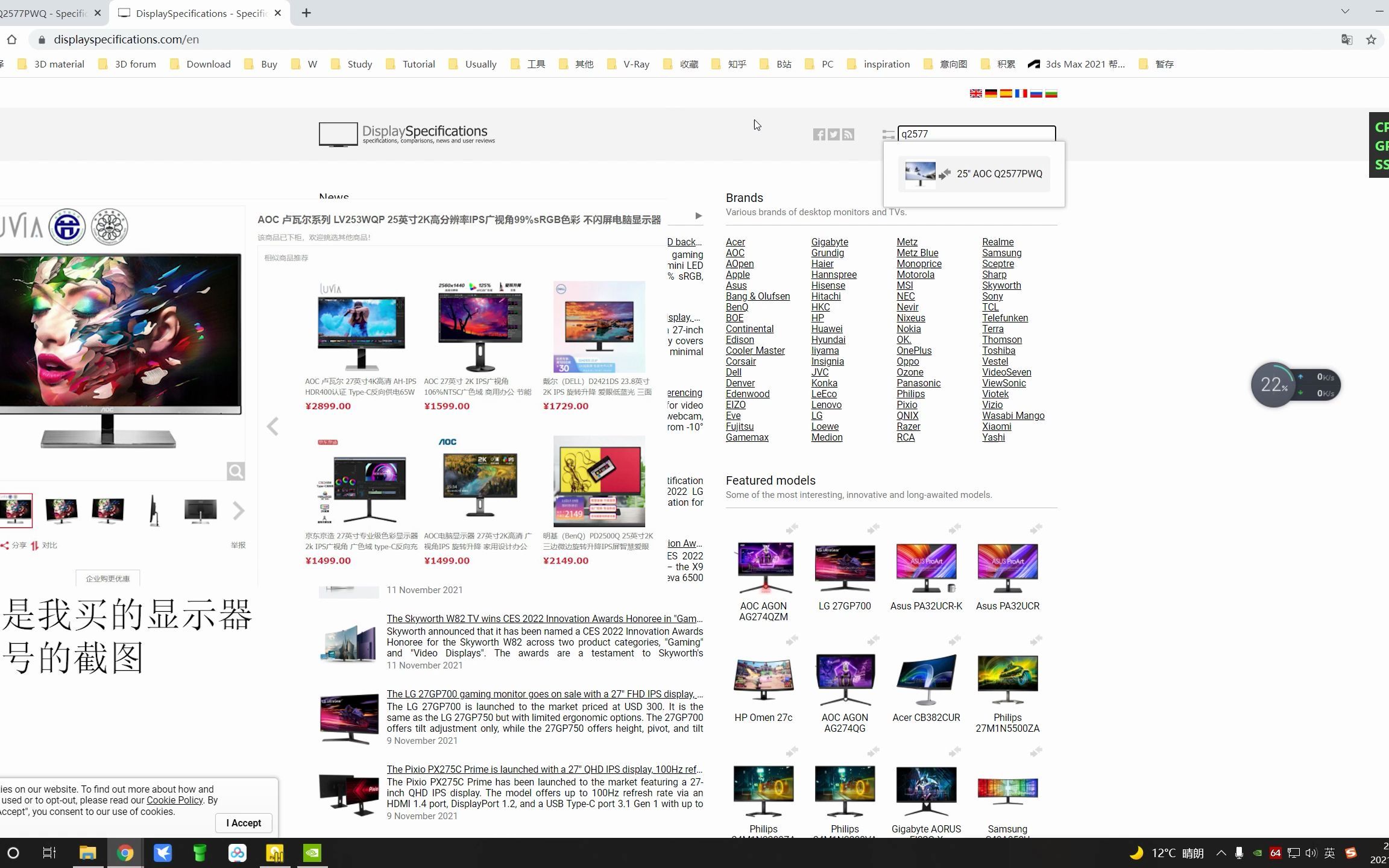Select side-view monitor thumbnail in image strip
The height and width of the screenshot is (868, 1389).
[x=154, y=511]
